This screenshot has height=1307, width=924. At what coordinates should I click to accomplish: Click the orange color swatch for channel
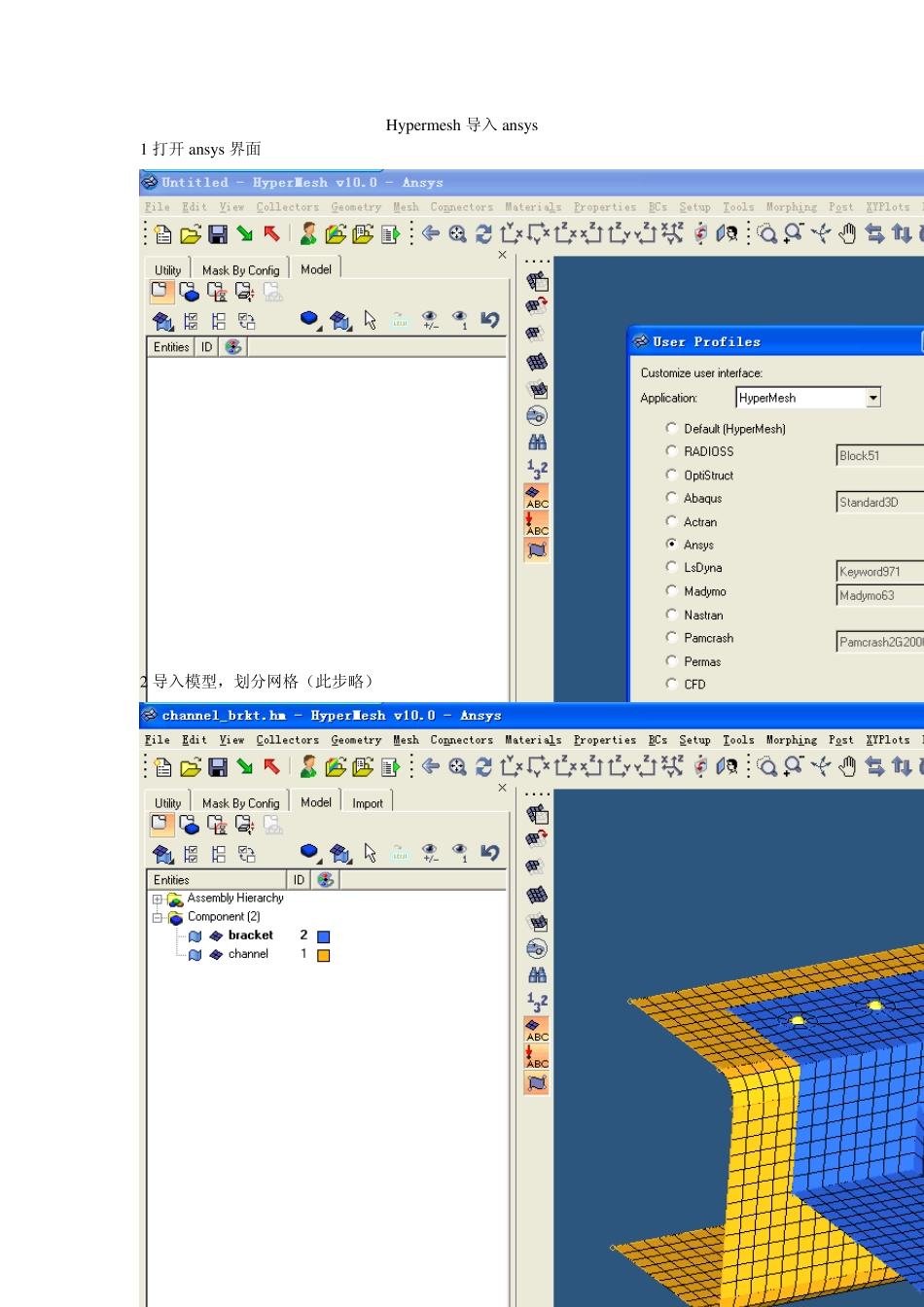point(324,955)
